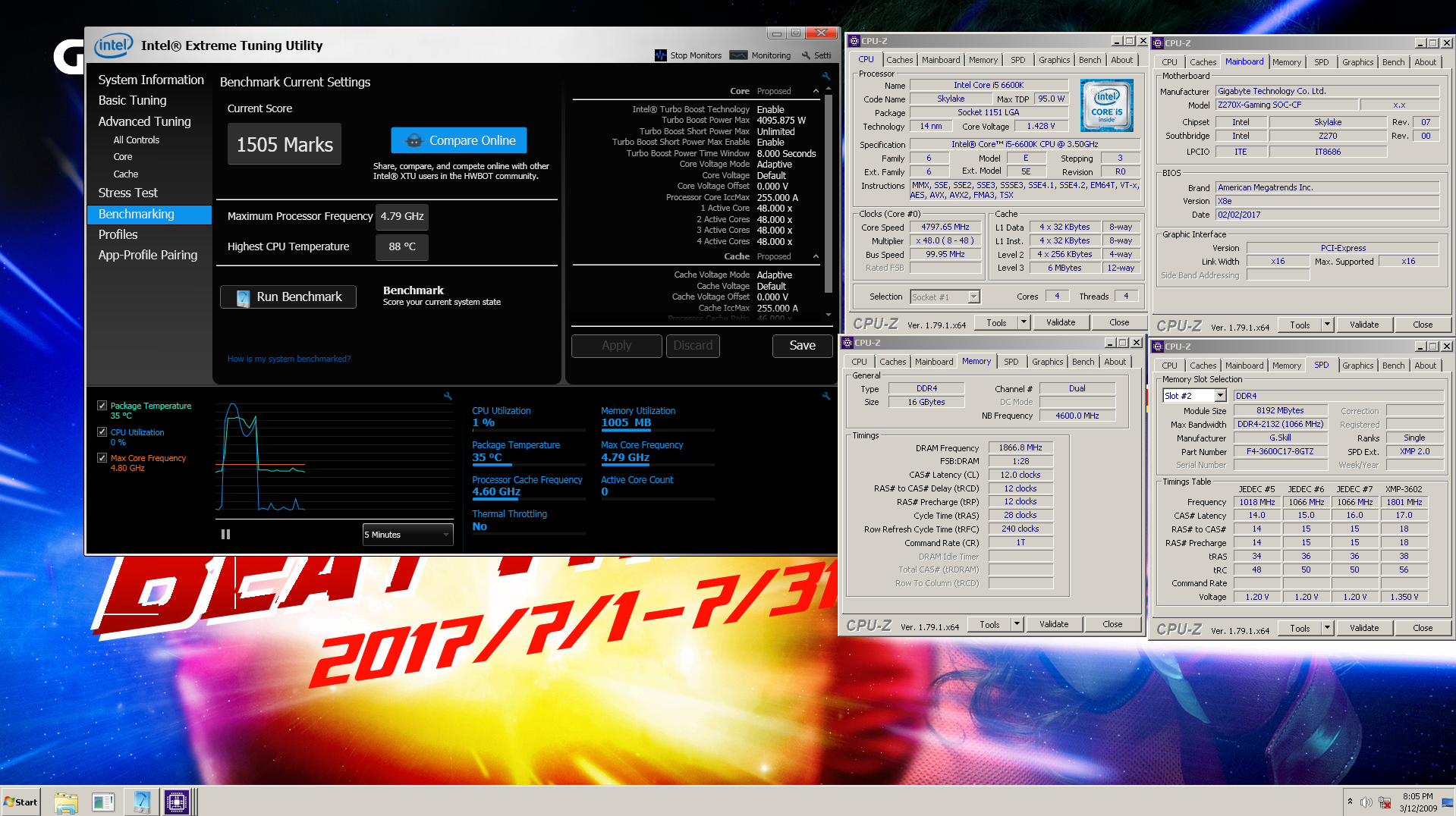Open App-Profile Pairing in sidebar
Viewport: 1456px width, 816px height.
coord(148,255)
